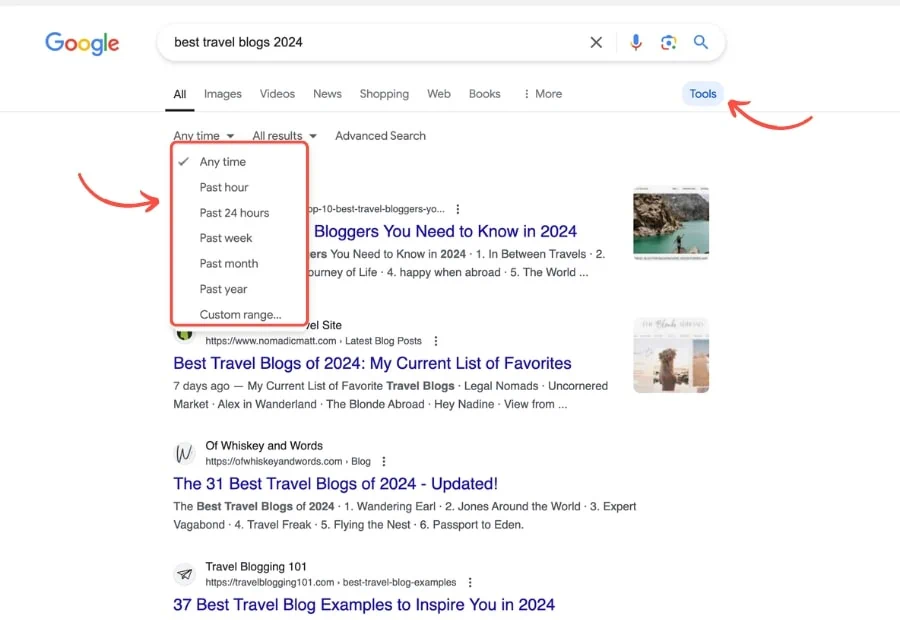
Task: Click the Of Whiskey and Words site name
Action: (264, 445)
